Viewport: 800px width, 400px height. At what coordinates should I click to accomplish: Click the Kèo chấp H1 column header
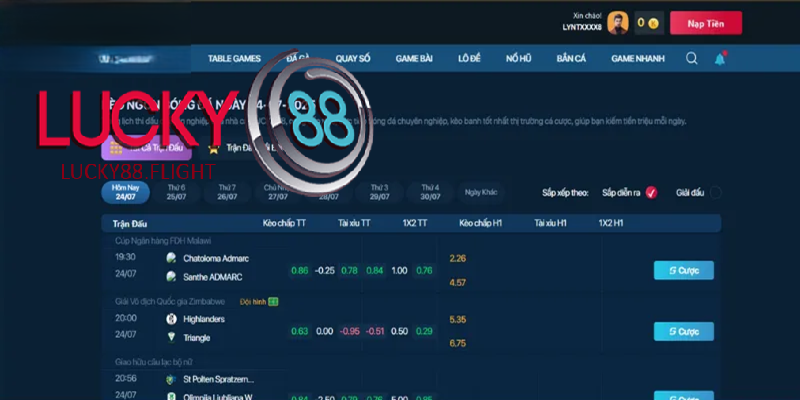[481, 223]
